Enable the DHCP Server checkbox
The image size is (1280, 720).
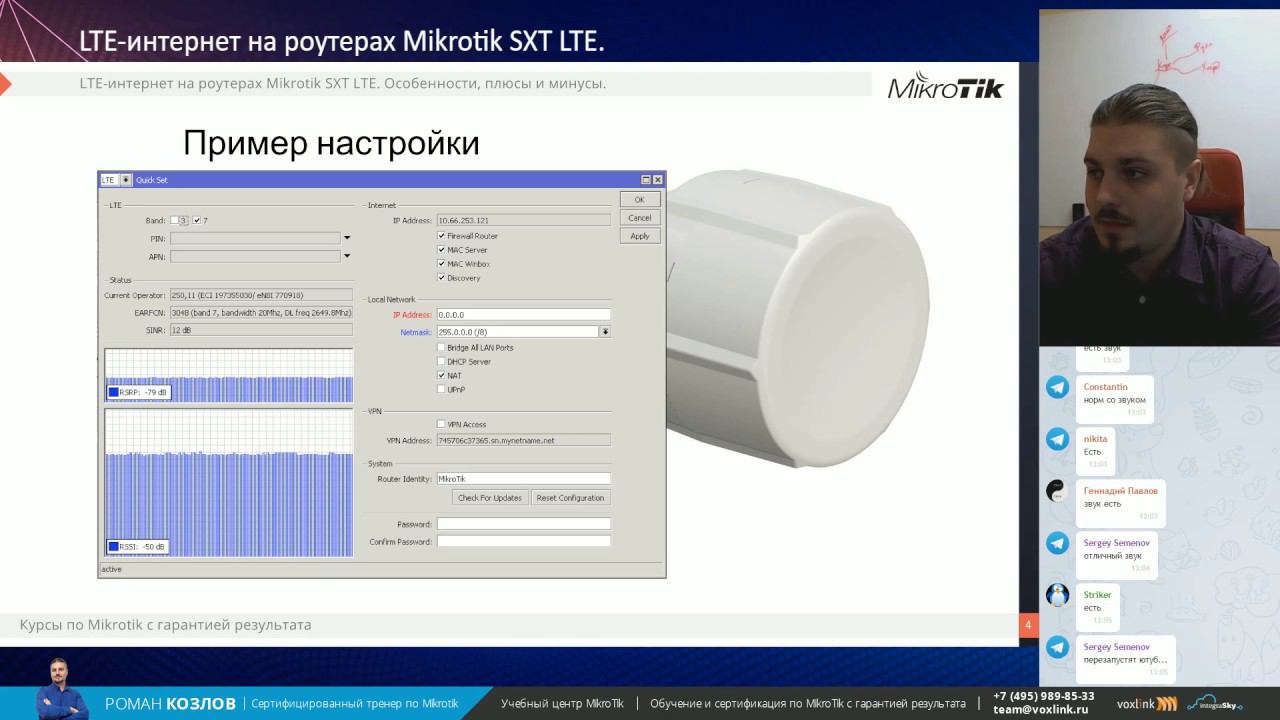(441, 362)
